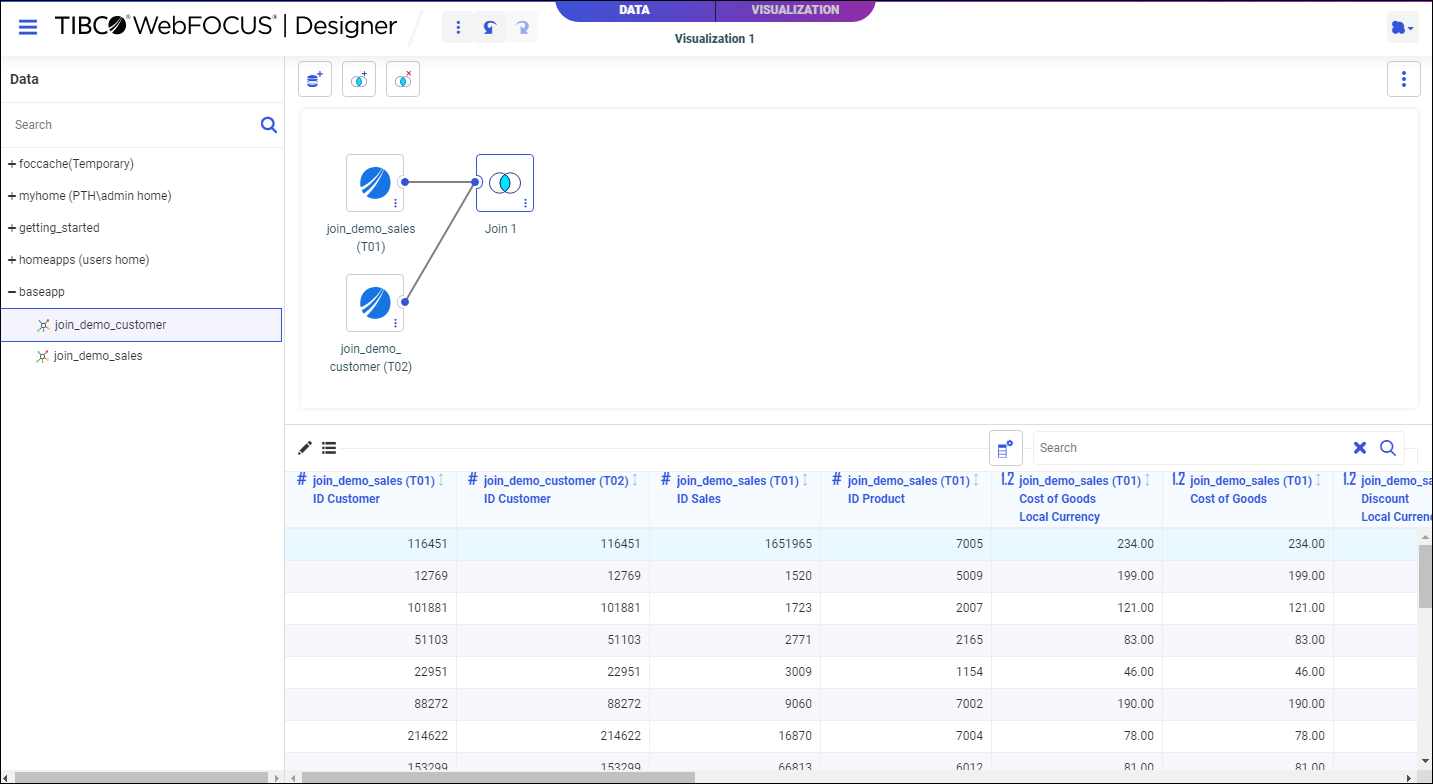Viewport: 1433px width, 784px height.
Task: Switch to the DATA tab
Action: 635,10
